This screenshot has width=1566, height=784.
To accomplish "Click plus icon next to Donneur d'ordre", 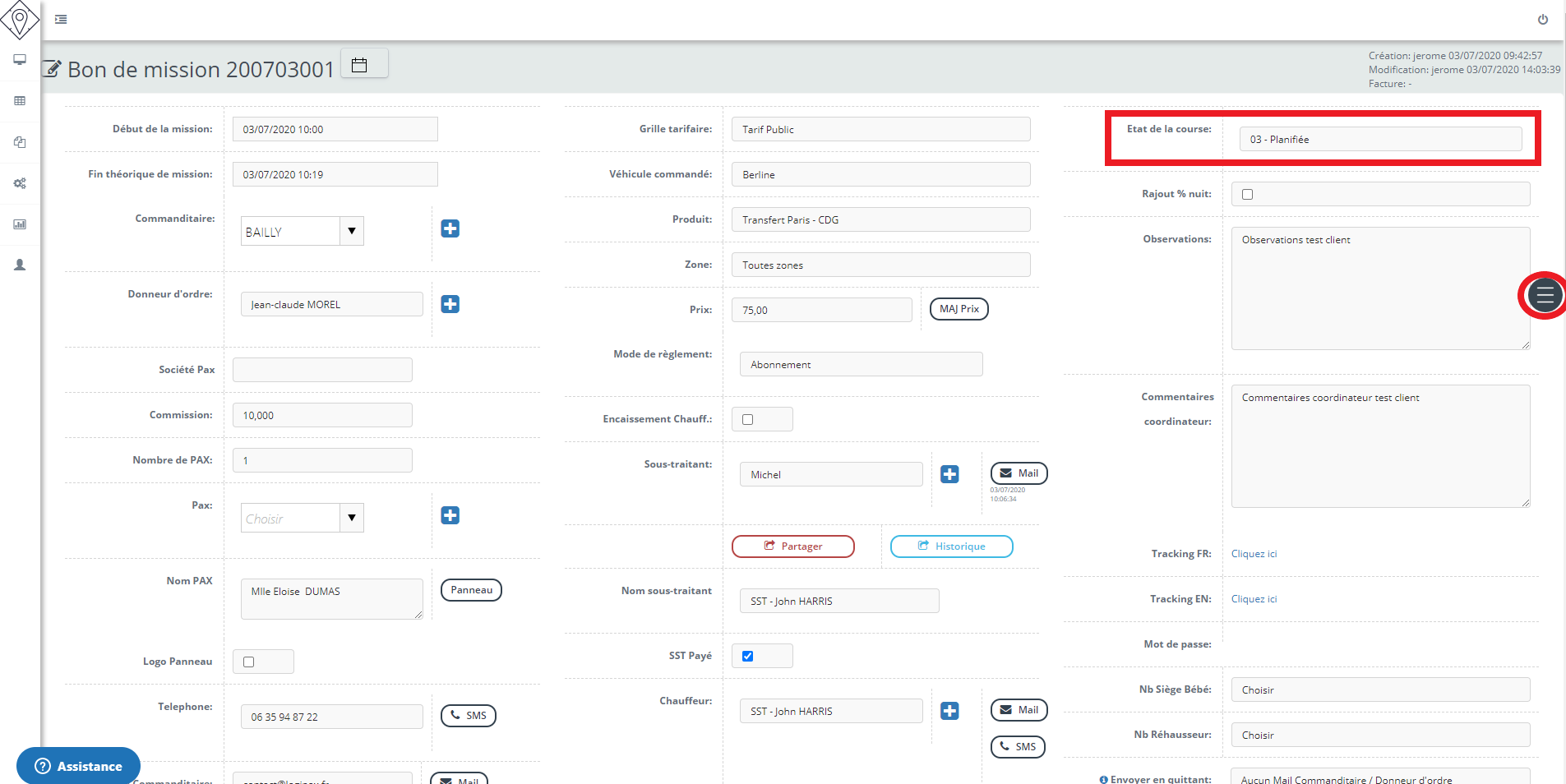I will (x=450, y=304).
